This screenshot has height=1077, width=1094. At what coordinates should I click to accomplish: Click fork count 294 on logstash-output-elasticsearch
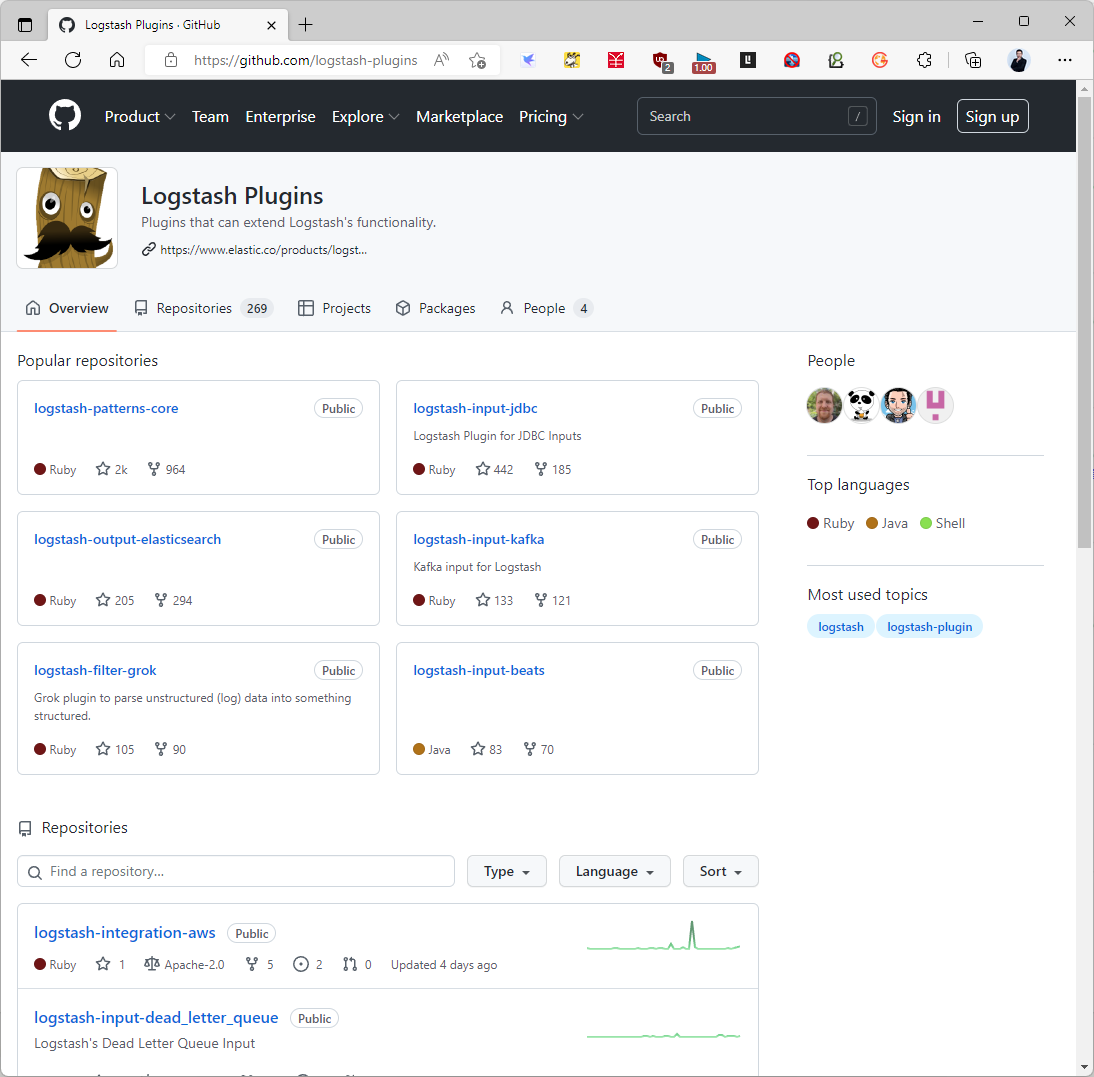tap(173, 601)
